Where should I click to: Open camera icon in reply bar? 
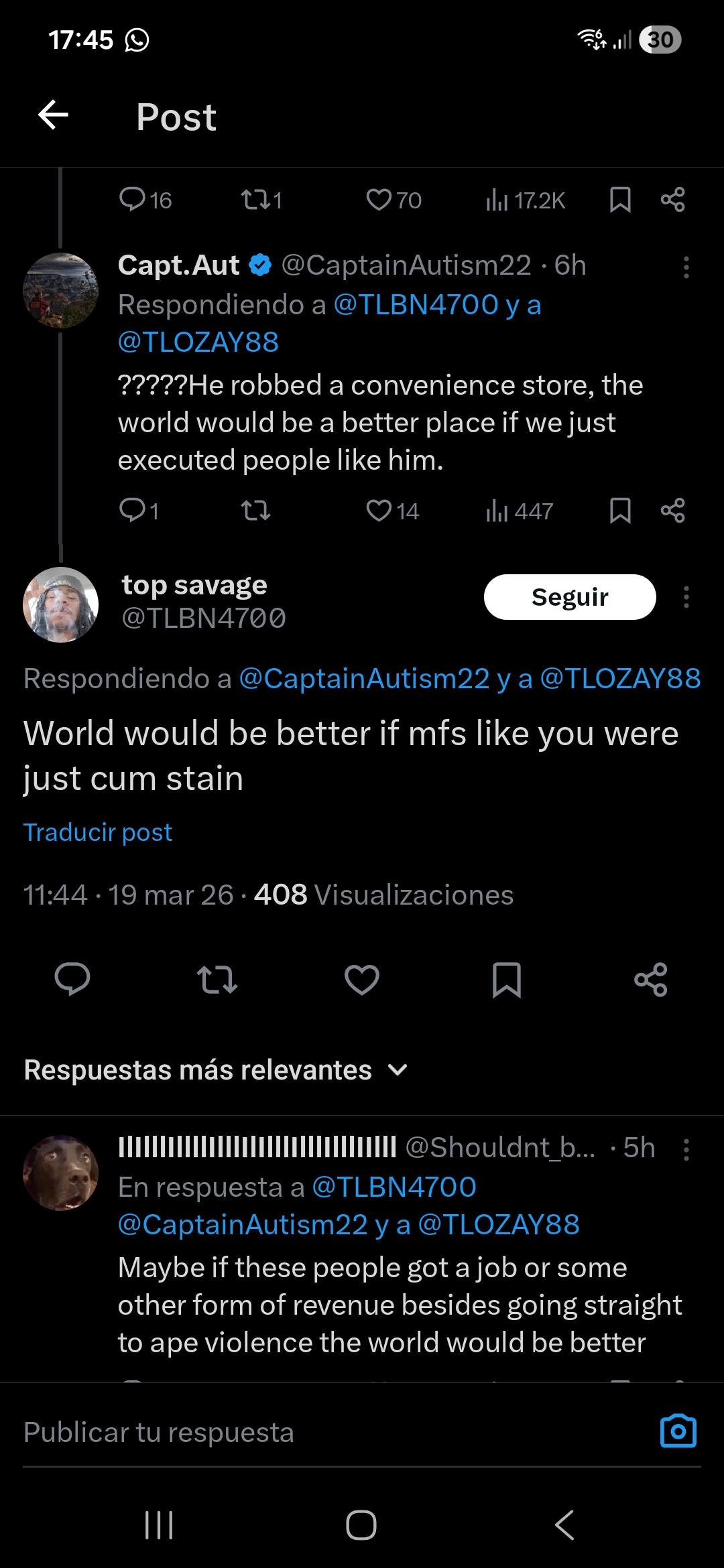pos(678,1432)
